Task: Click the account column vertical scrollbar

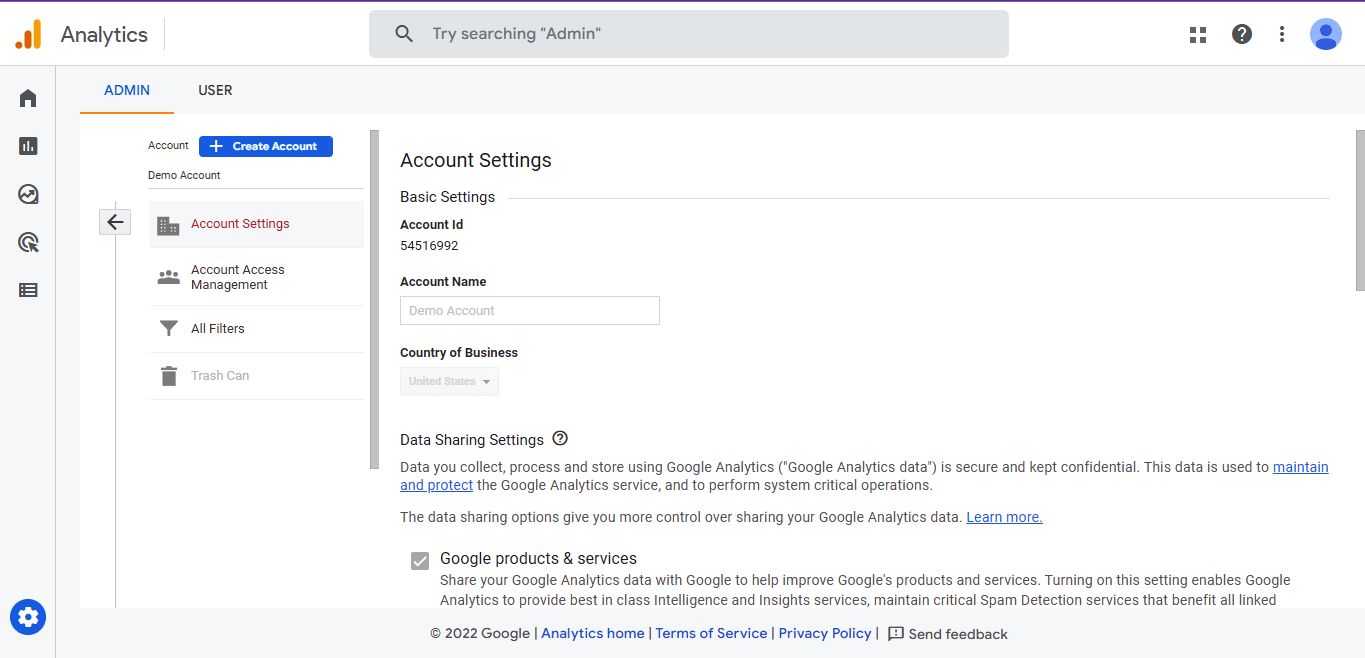Action: 375,299
